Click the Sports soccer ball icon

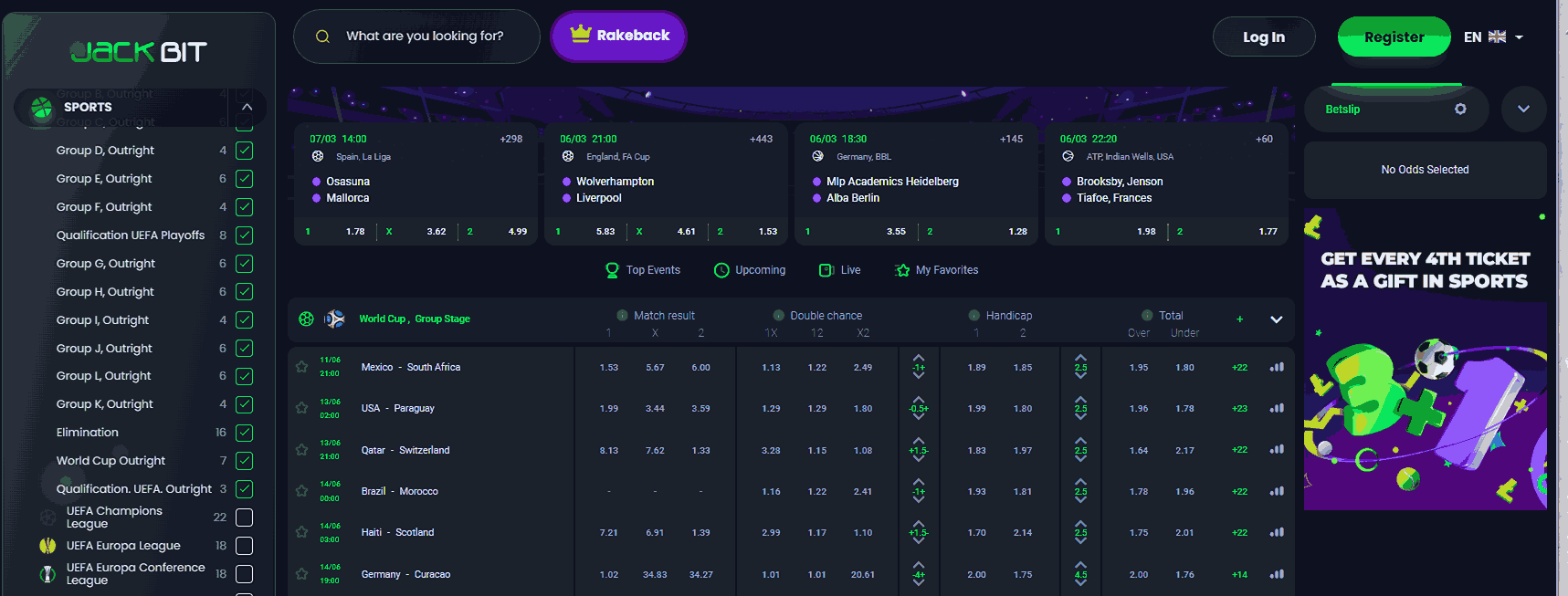click(x=42, y=108)
